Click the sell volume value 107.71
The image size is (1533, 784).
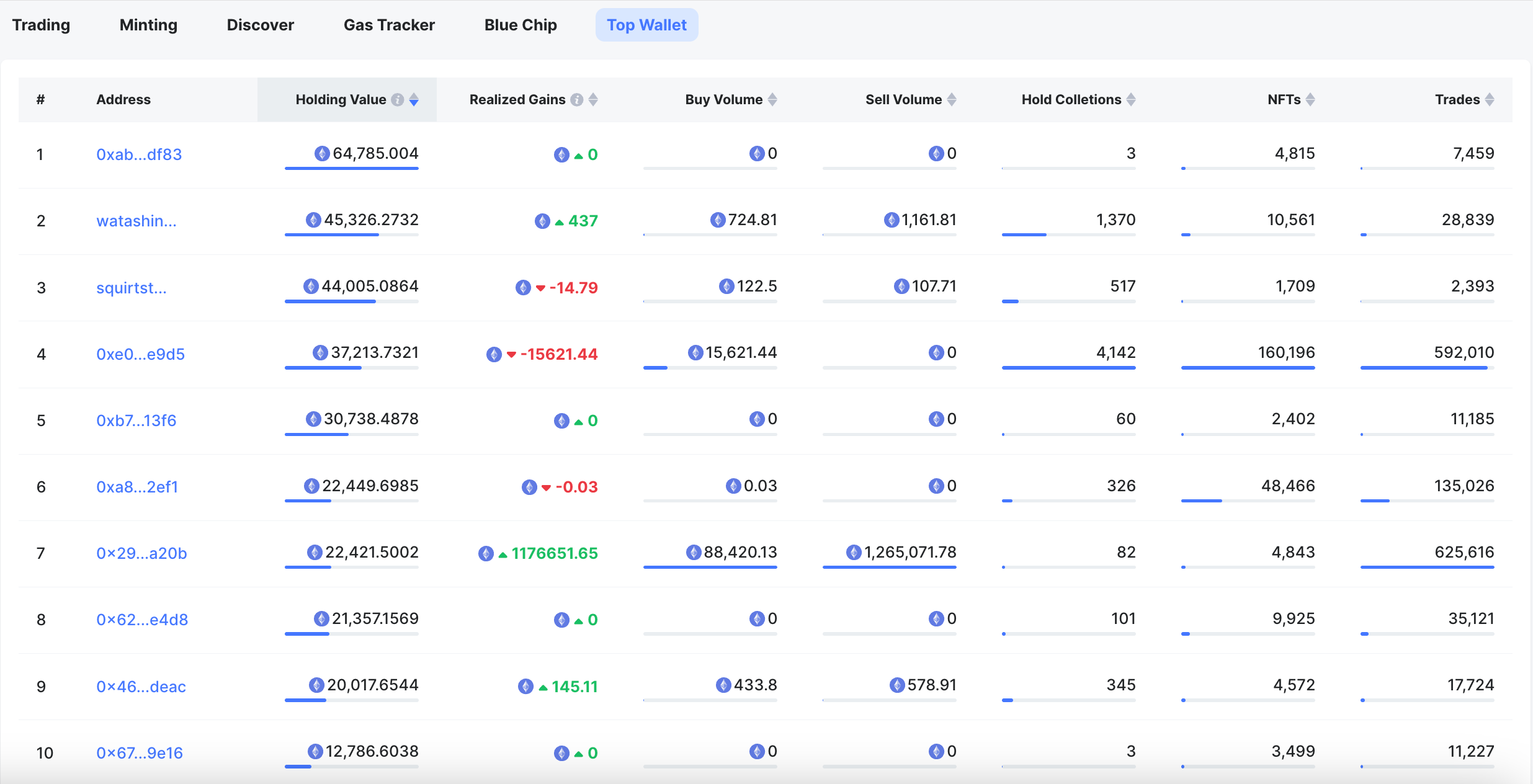[934, 286]
